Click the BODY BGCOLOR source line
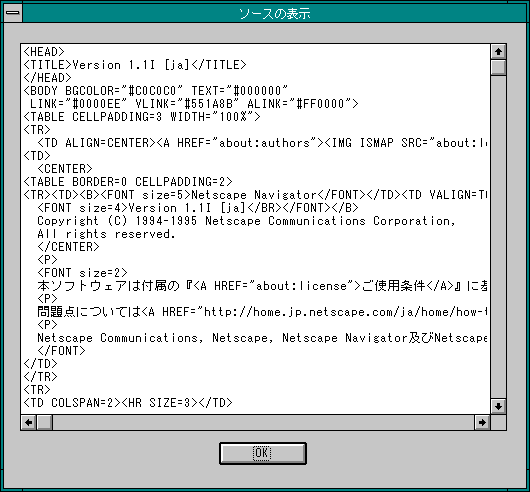530x492 pixels. (x=156, y=91)
